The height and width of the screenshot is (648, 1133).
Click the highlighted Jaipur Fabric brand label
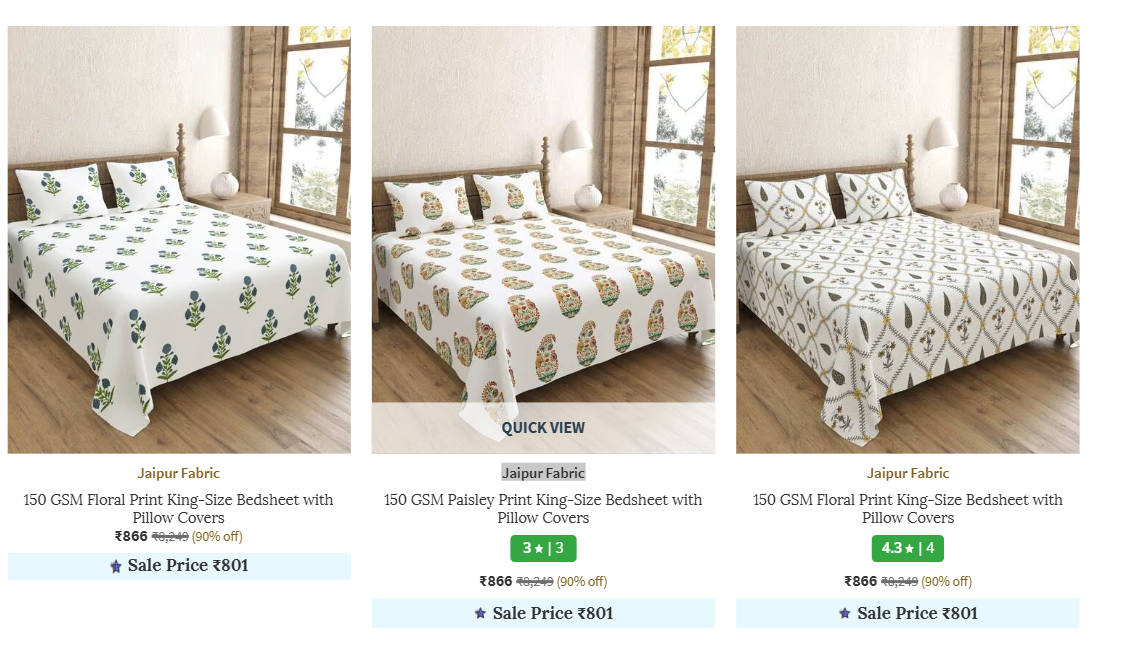(543, 473)
